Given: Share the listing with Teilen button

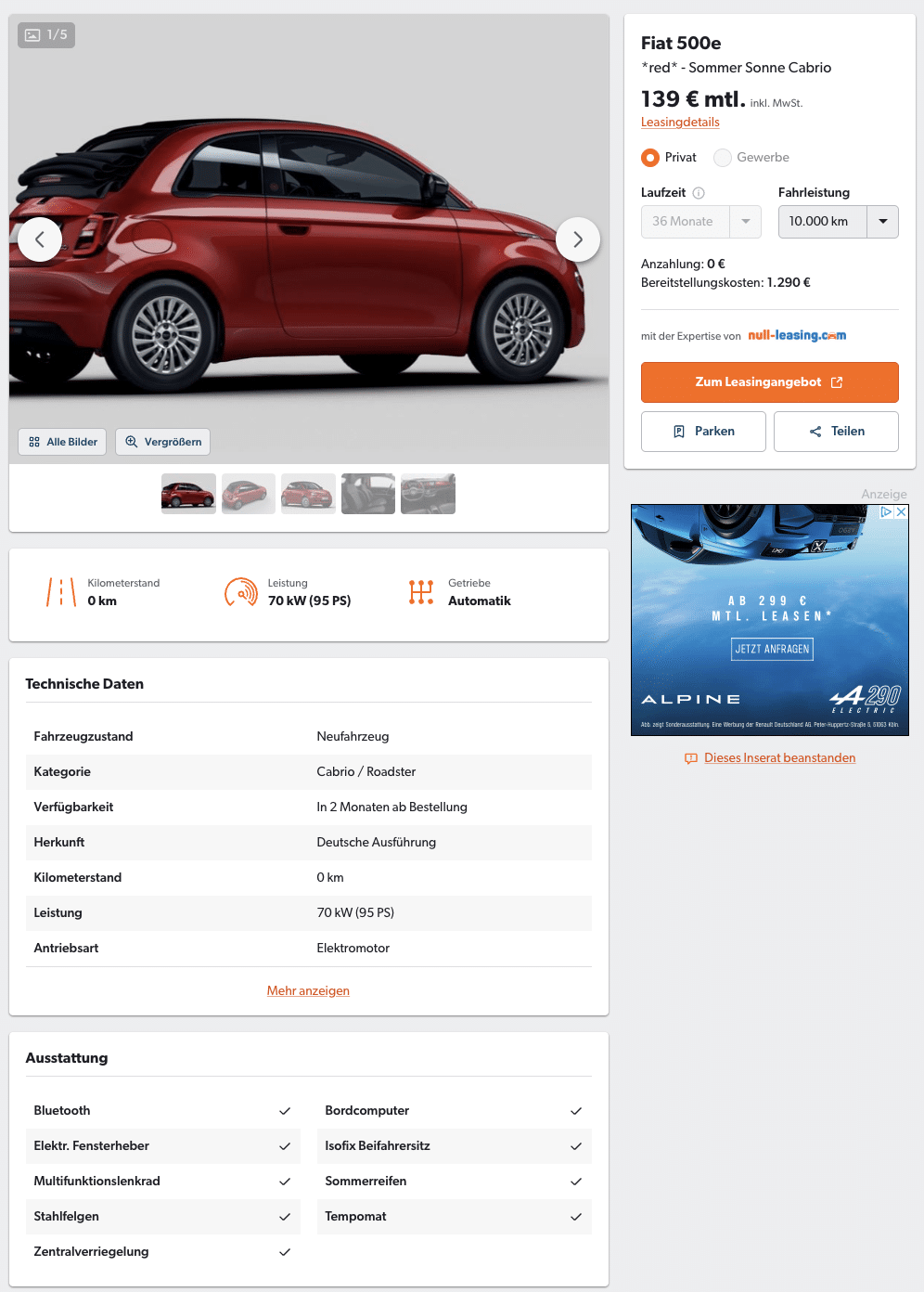Looking at the screenshot, I should [x=836, y=432].
